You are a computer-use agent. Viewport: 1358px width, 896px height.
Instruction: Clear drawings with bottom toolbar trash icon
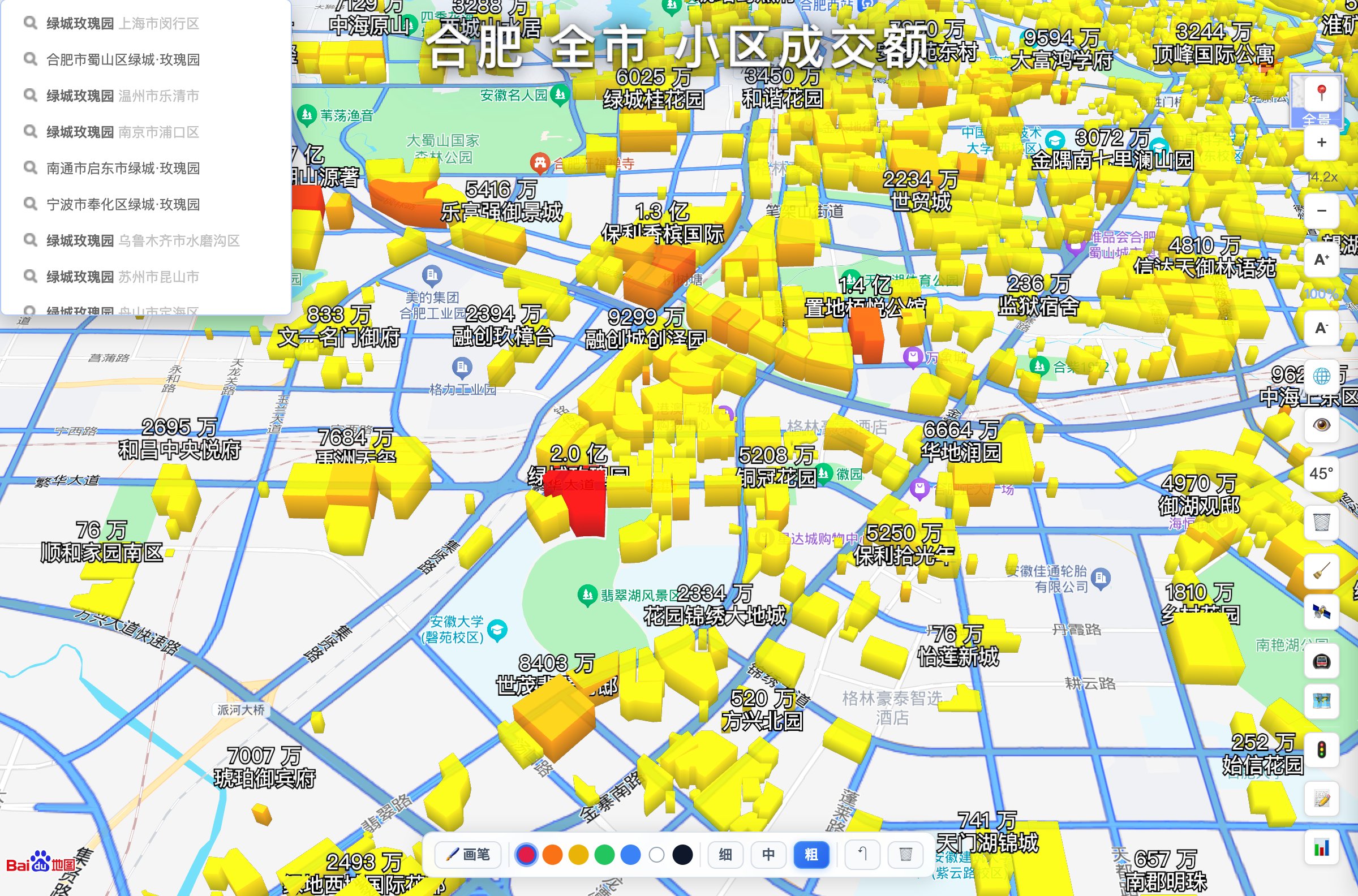point(905,854)
